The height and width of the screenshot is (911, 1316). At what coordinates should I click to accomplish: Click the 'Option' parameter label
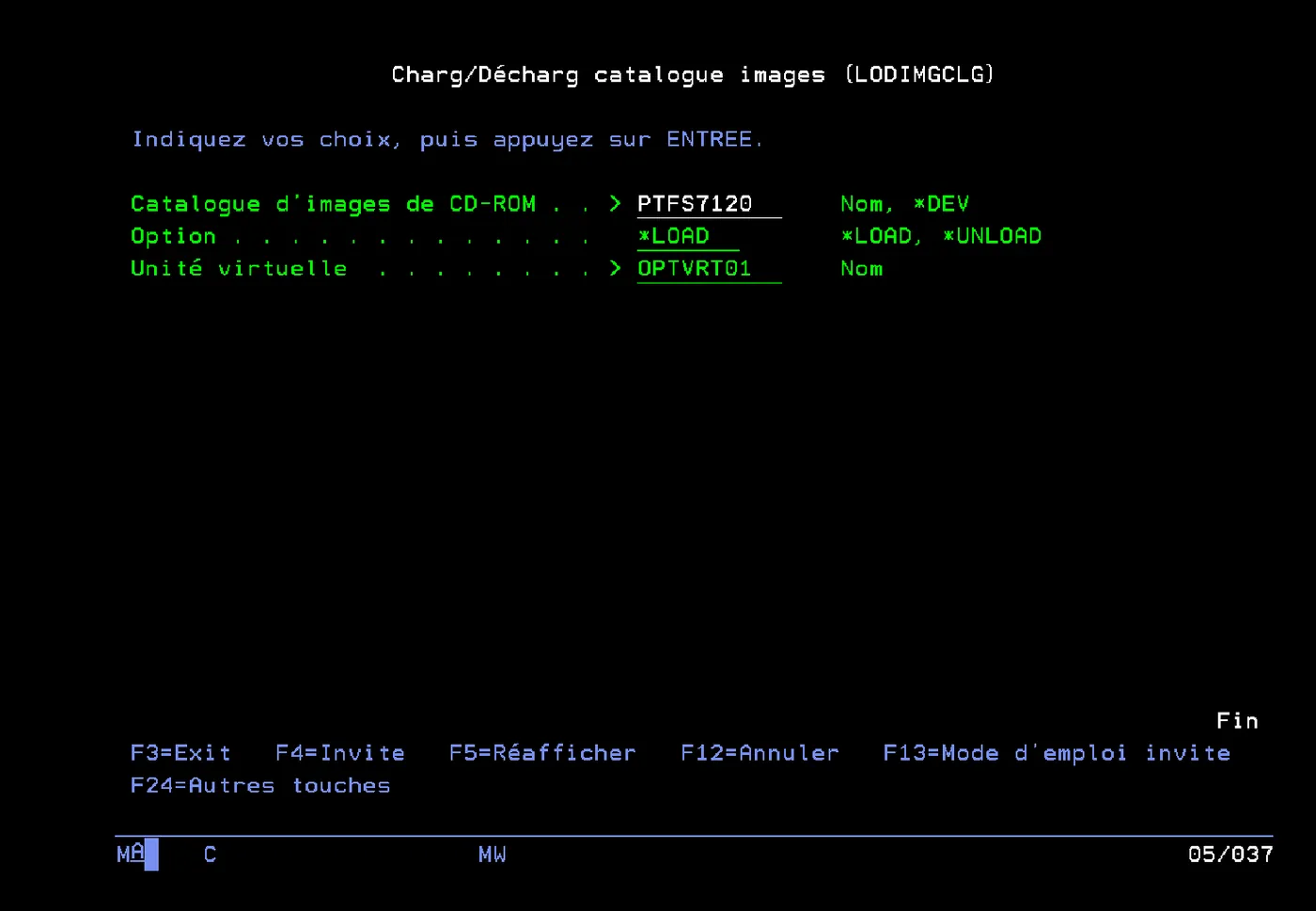click(x=173, y=236)
